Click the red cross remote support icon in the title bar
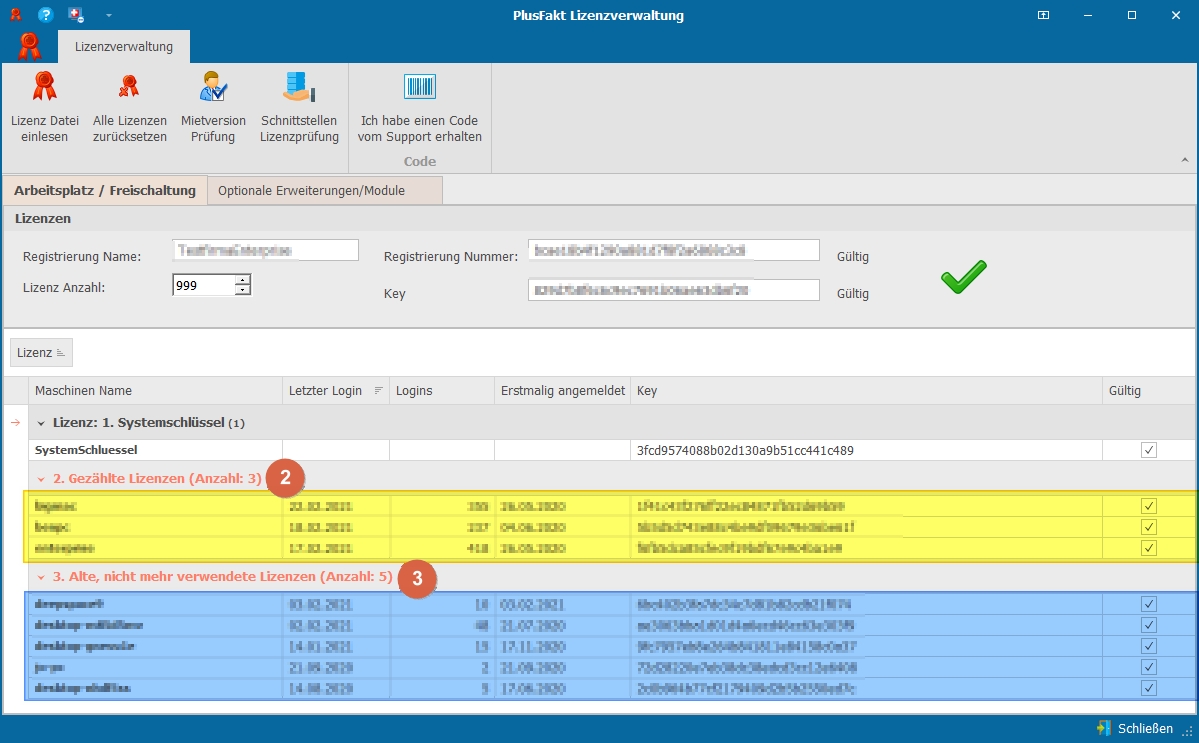The height and width of the screenshot is (743, 1199). (x=75, y=15)
